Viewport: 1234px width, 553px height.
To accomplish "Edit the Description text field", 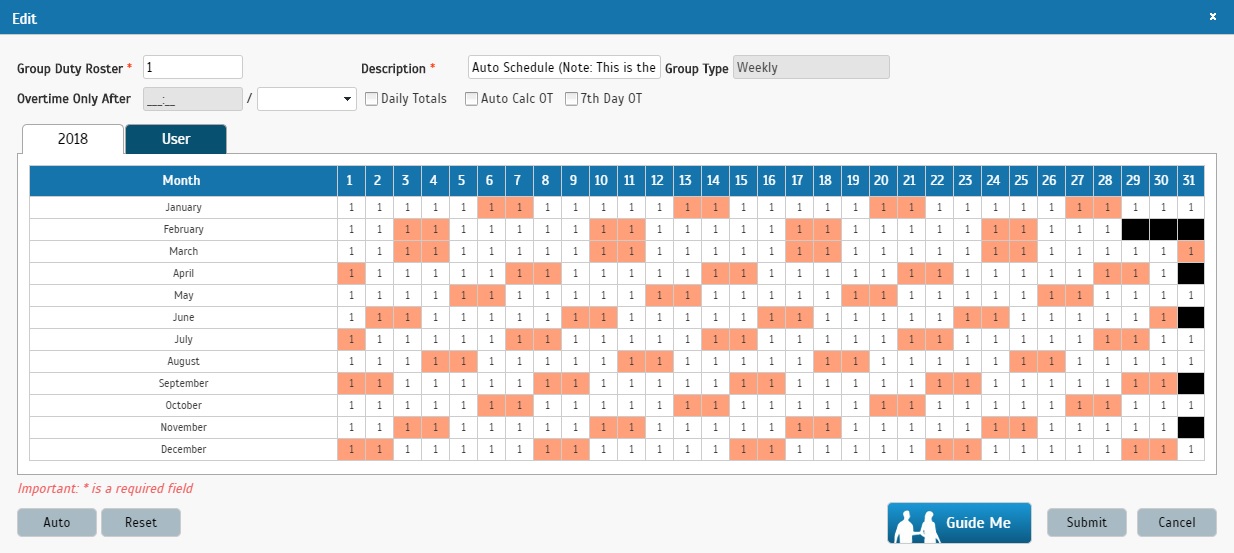I will coord(564,67).
